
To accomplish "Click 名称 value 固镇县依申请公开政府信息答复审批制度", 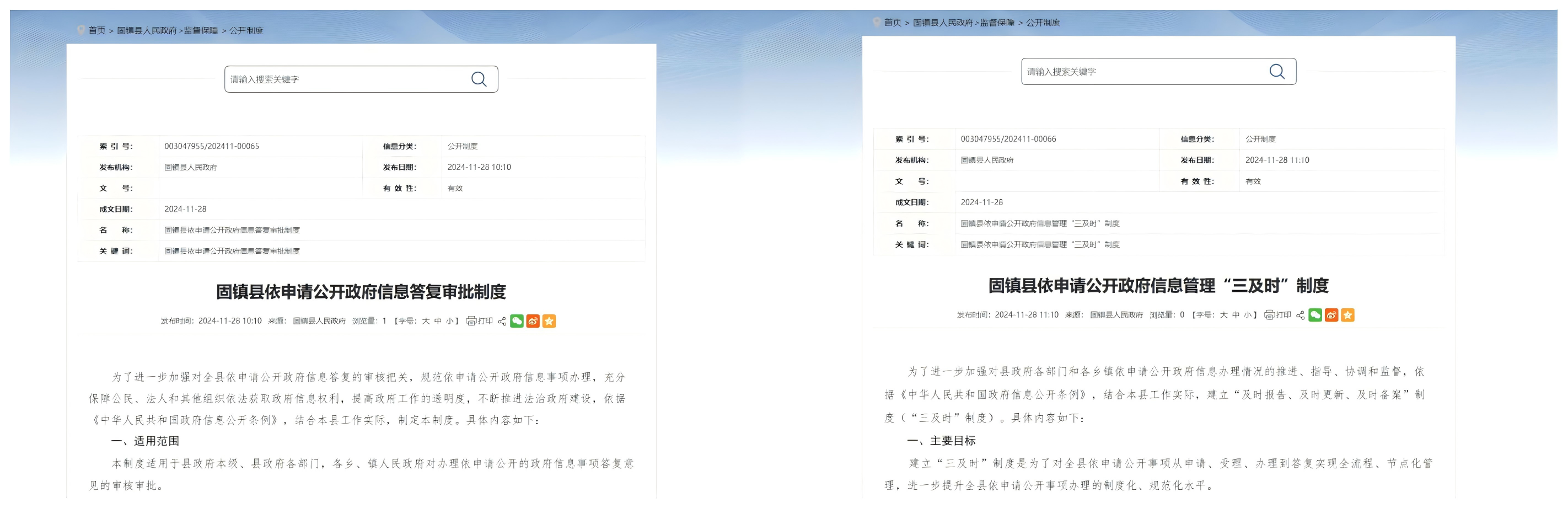I will click(232, 230).
